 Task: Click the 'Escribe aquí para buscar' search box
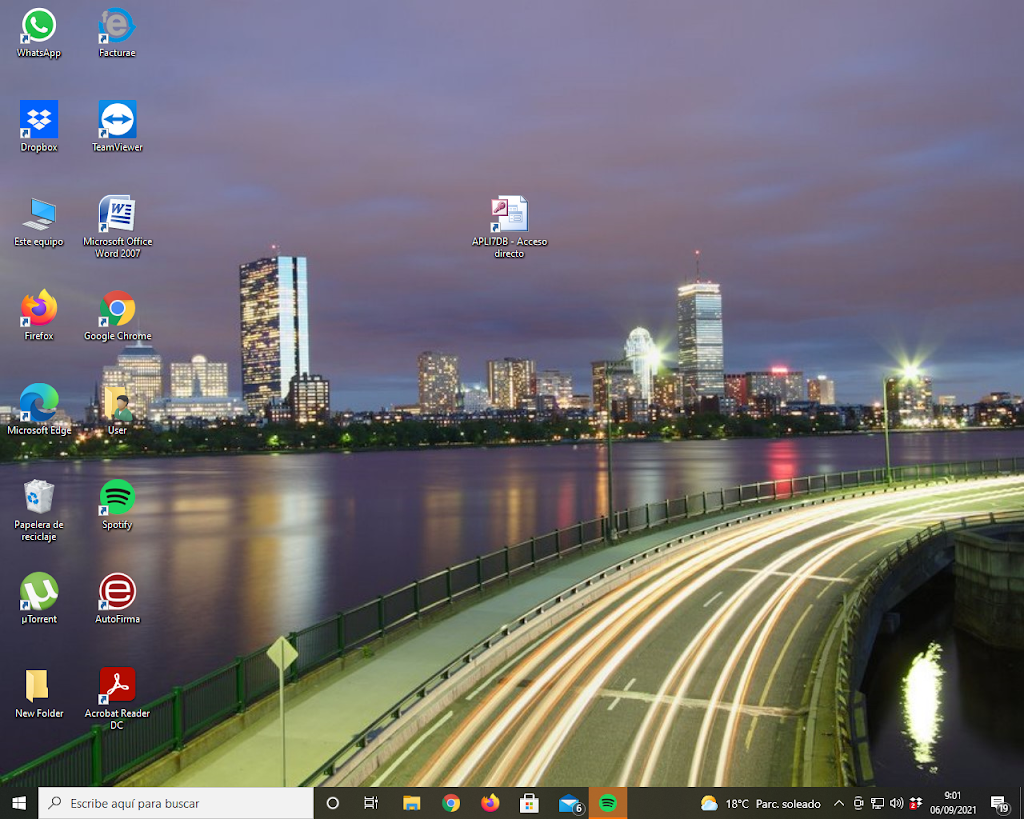176,803
